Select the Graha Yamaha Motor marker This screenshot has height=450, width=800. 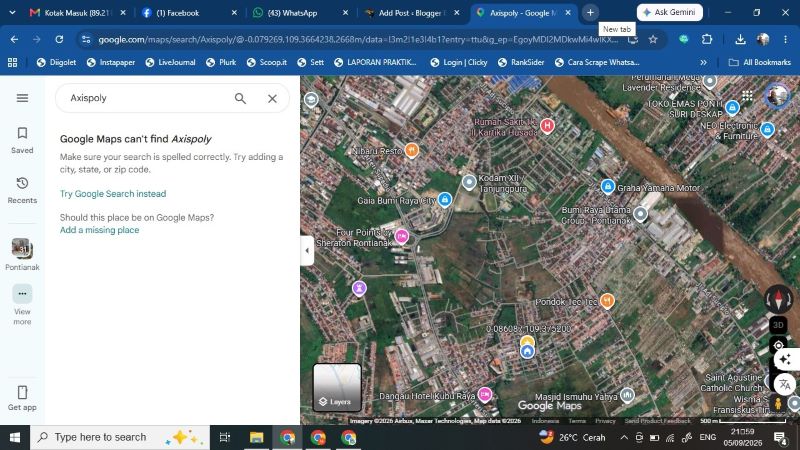607,187
